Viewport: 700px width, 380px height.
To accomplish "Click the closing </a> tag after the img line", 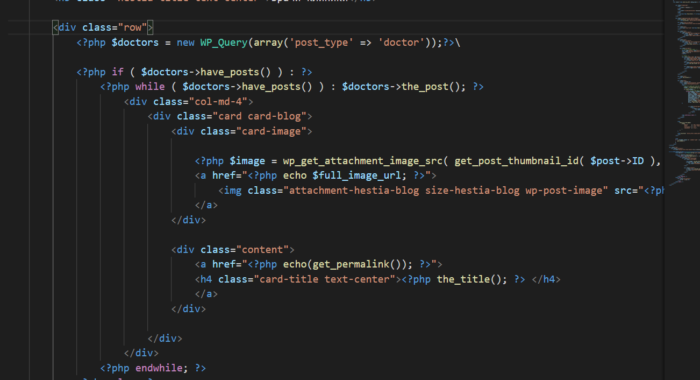I will 206,205.
